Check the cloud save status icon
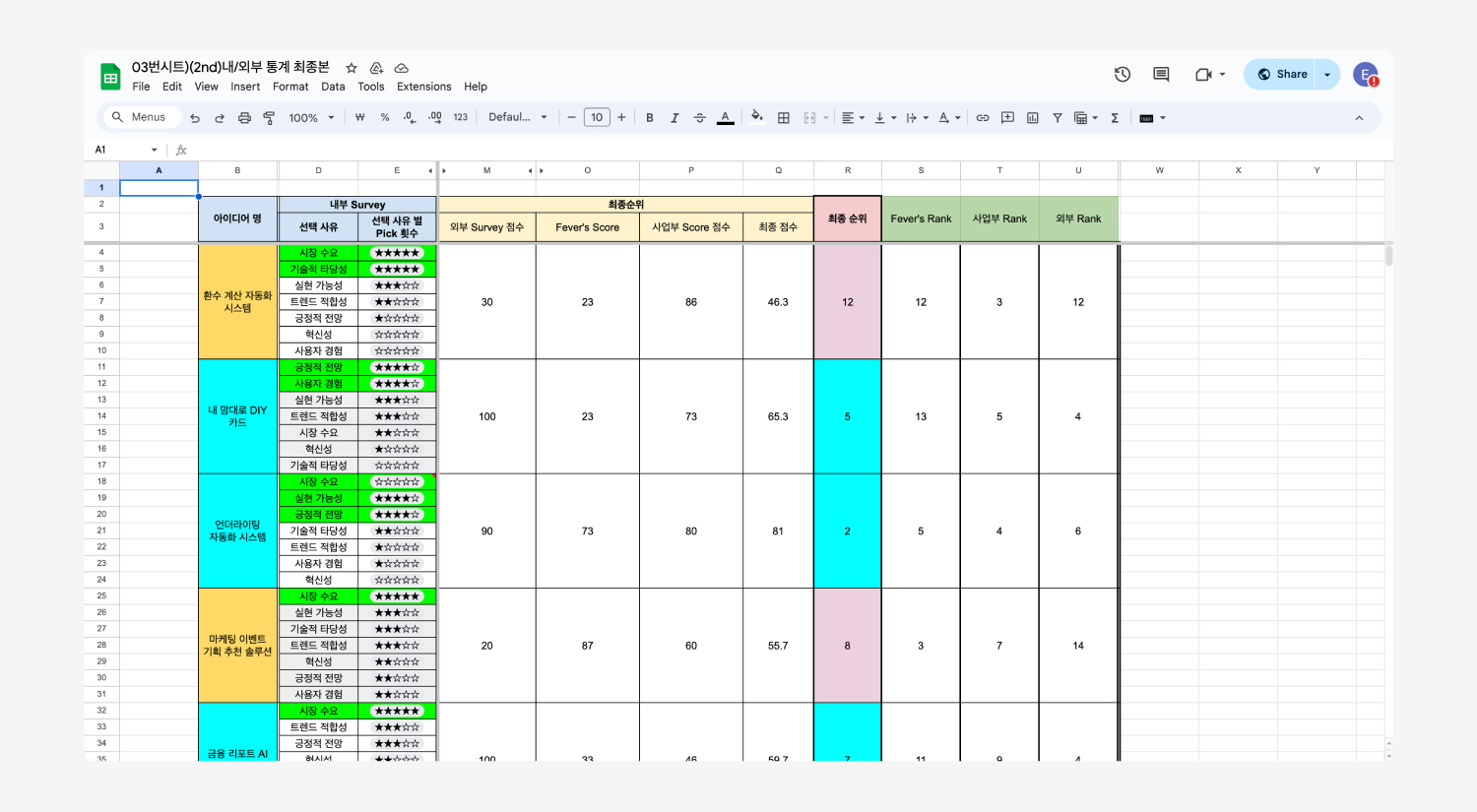The height and width of the screenshot is (812, 1477). 401,68
